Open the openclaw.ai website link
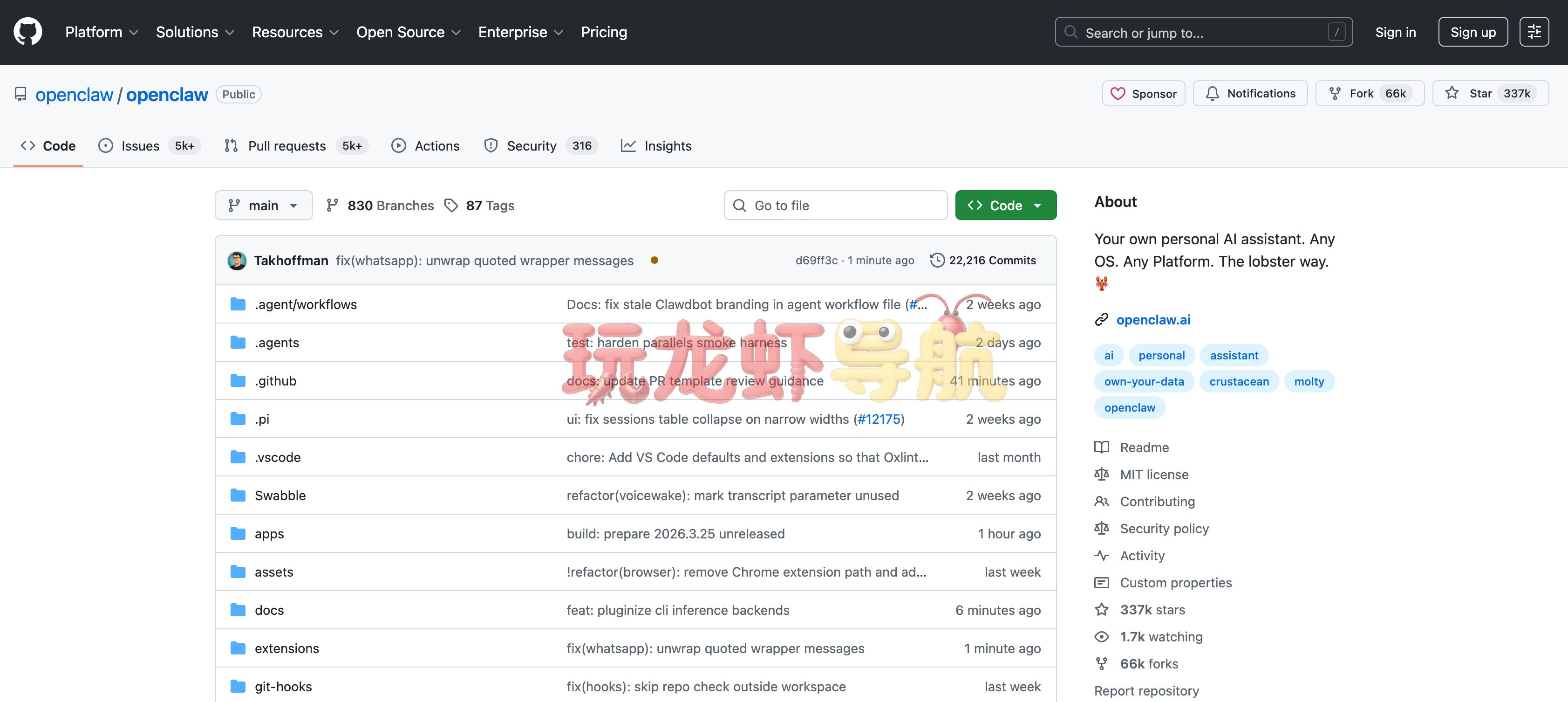 1153,320
